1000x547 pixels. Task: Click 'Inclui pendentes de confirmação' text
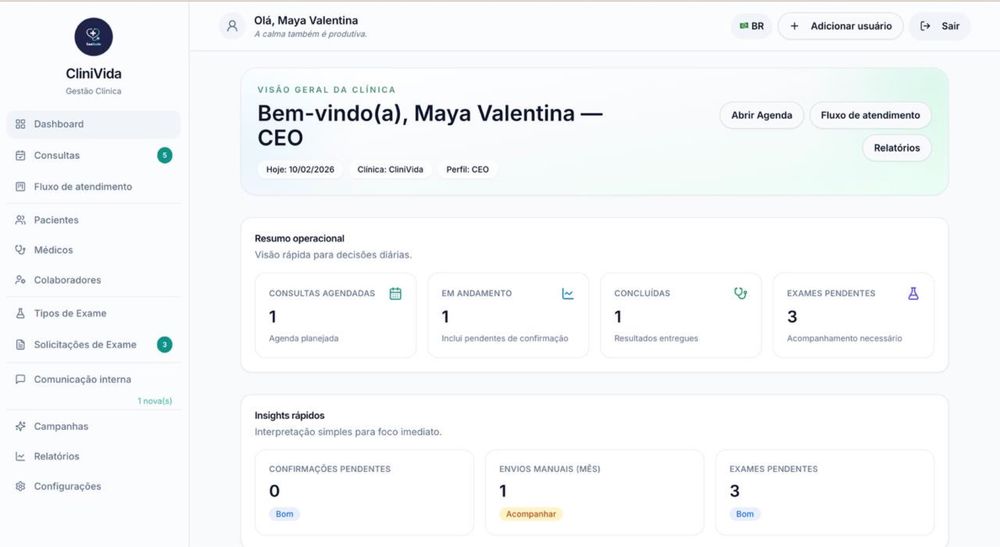click(x=505, y=339)
